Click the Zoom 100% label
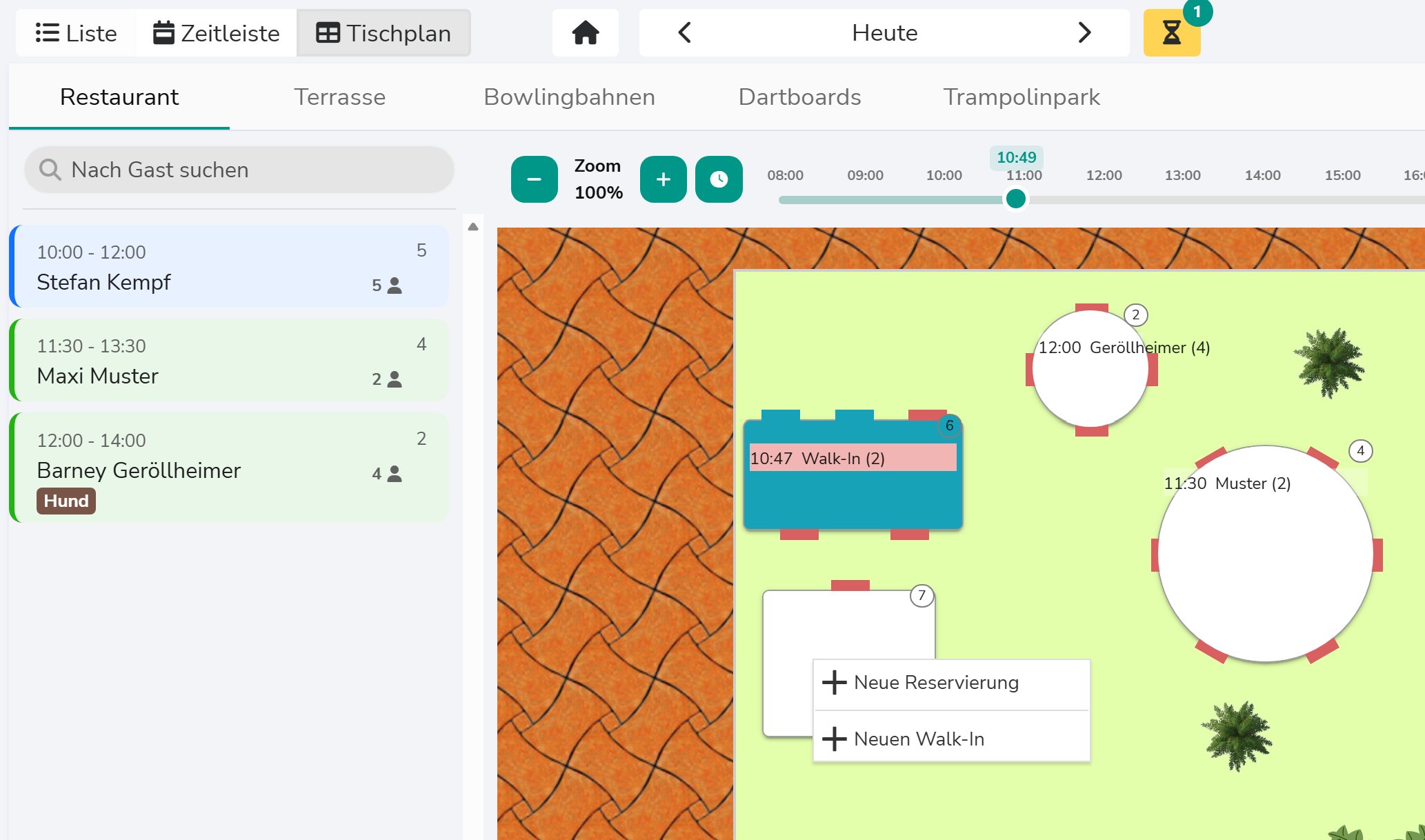The height and width of the screenshot is (840, 1425). click(598, 179)
